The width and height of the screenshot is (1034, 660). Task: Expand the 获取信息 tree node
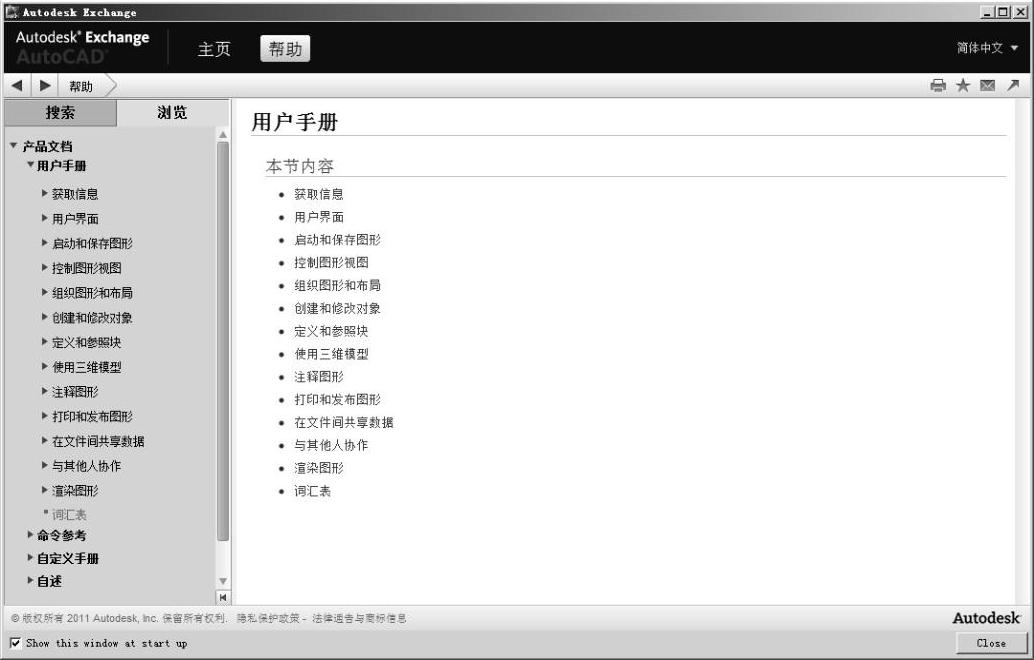coord(44,193)
